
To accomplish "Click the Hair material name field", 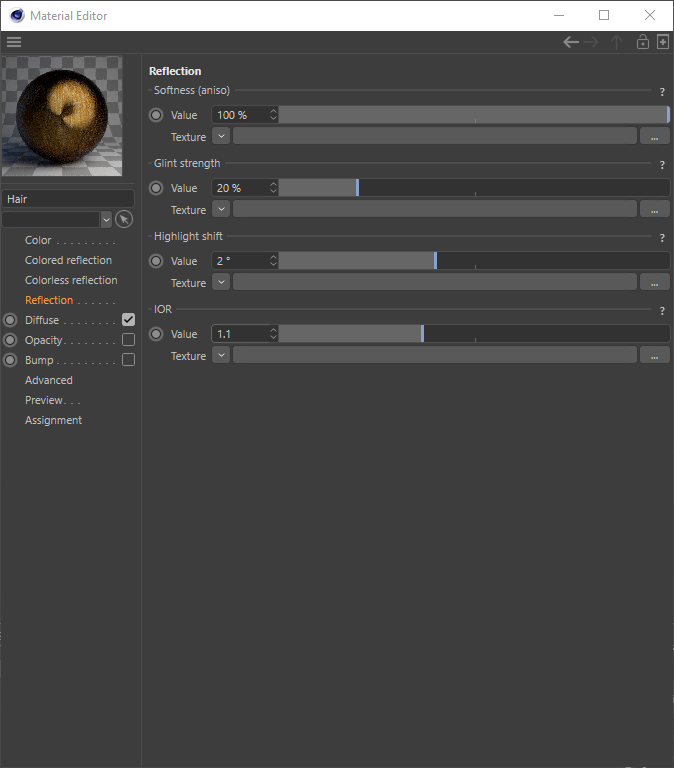I will [68, 199].
